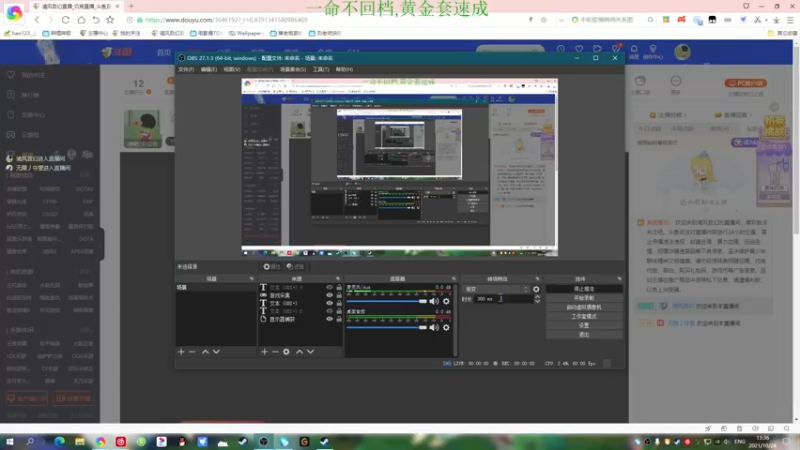Image resolution: width=800 pixels, height=450 pixels.
Task: Toggle lock on 文本 (GDI+) 3 source
Action: click(339, 288)
